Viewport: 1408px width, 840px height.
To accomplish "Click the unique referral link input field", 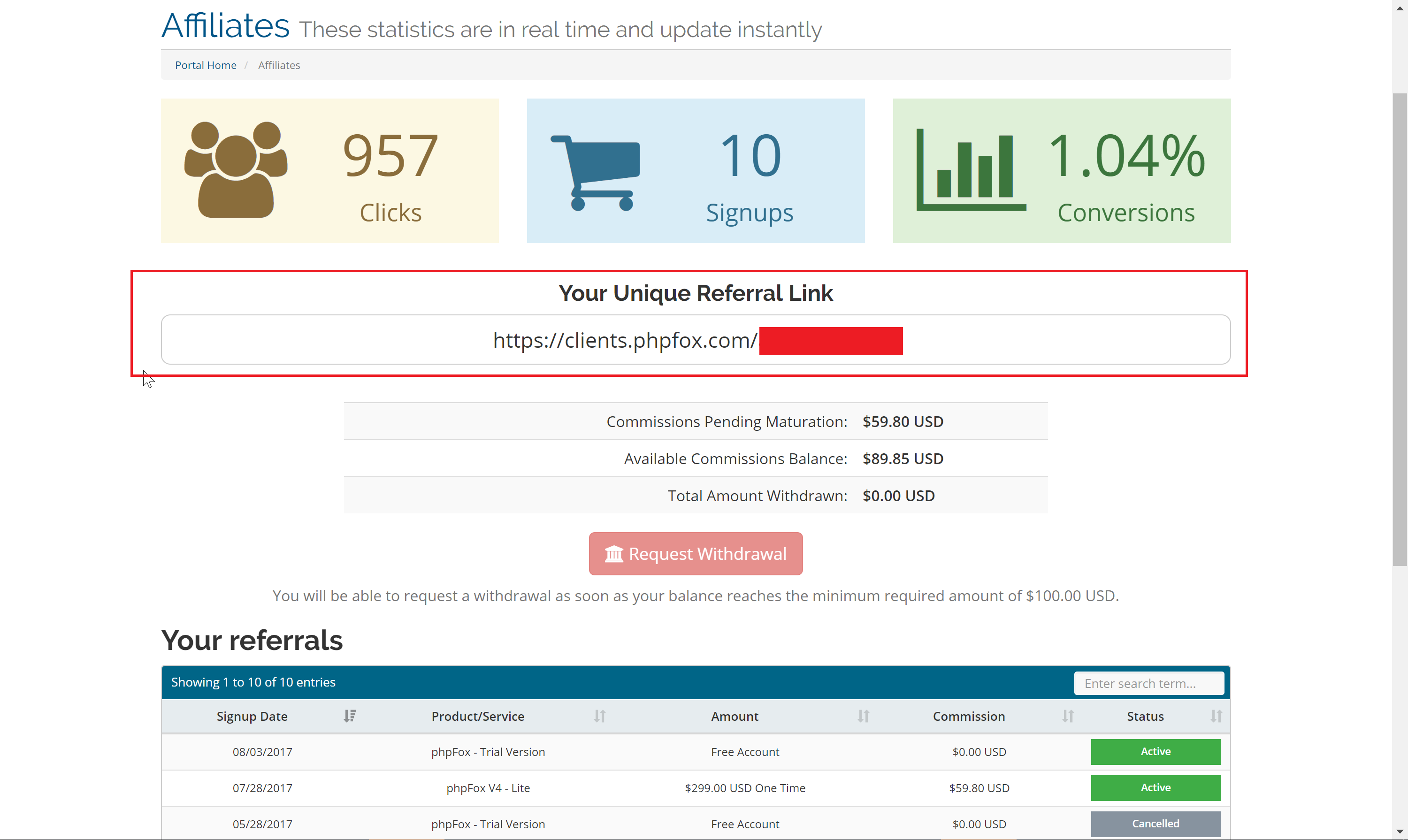I will [696, 340].
